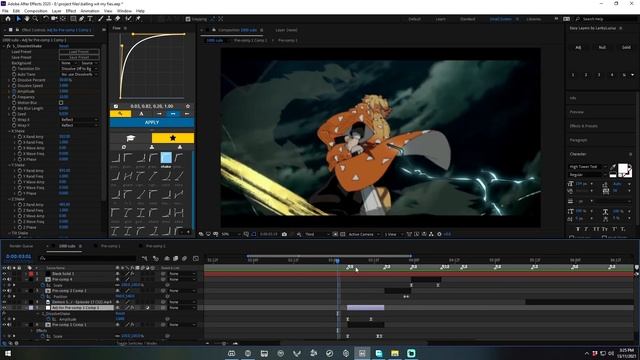Open the Animation menu
640x360 pixels.
coord(90,11)
